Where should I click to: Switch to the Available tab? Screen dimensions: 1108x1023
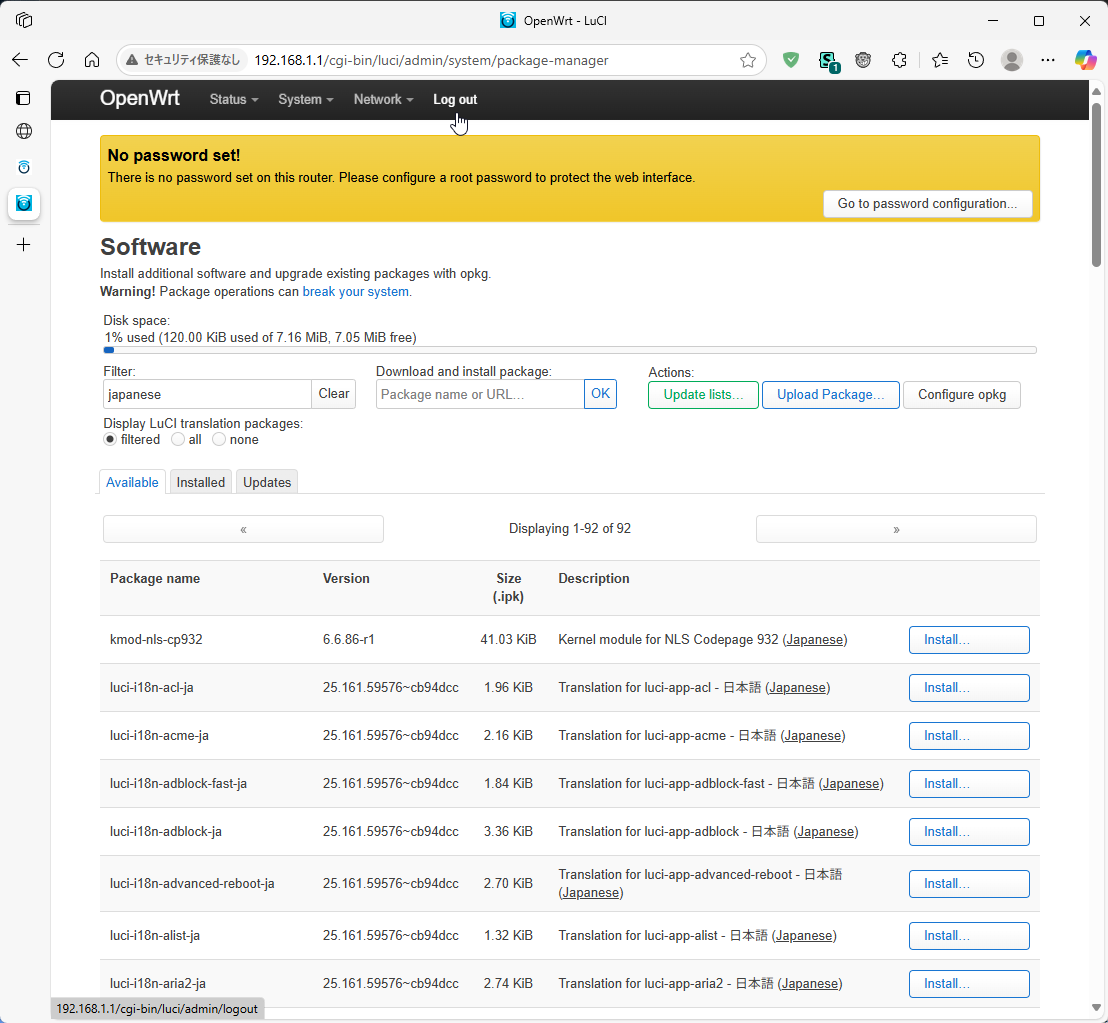coord(132,482)
